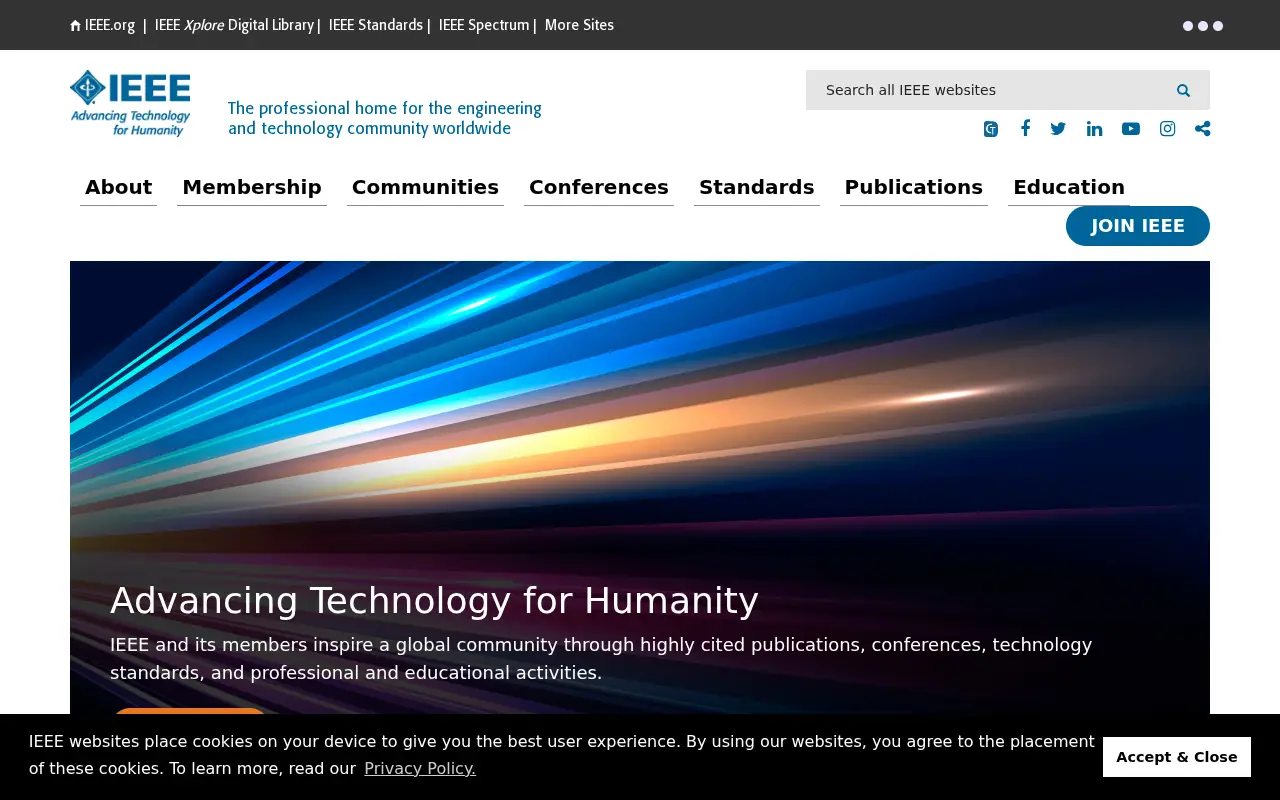Open the Standards item in the main navigation
Image resolution: width=1280 pixels, height=800 pixels.
(757, 187)
